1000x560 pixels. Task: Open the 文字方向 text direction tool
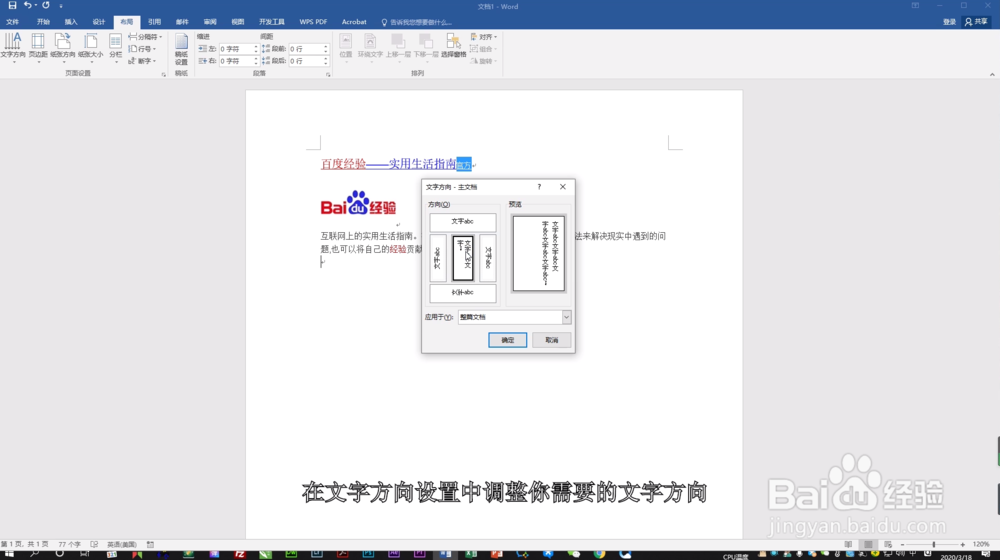click(x=13, y=46)
